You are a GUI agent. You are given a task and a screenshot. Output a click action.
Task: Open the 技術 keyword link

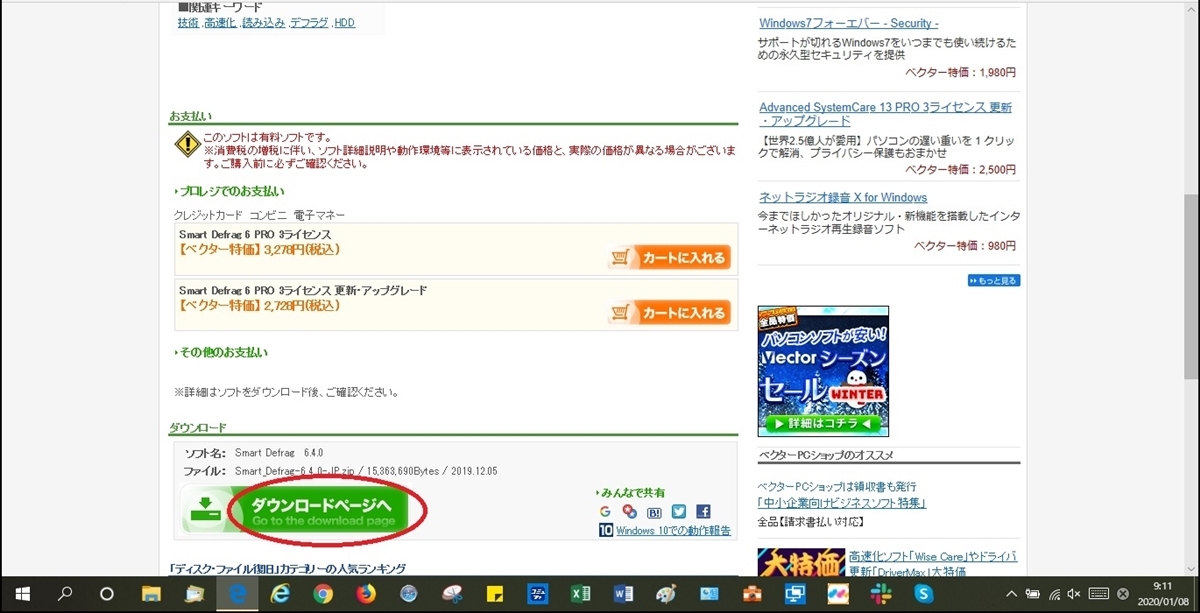(x=188, y=22)
